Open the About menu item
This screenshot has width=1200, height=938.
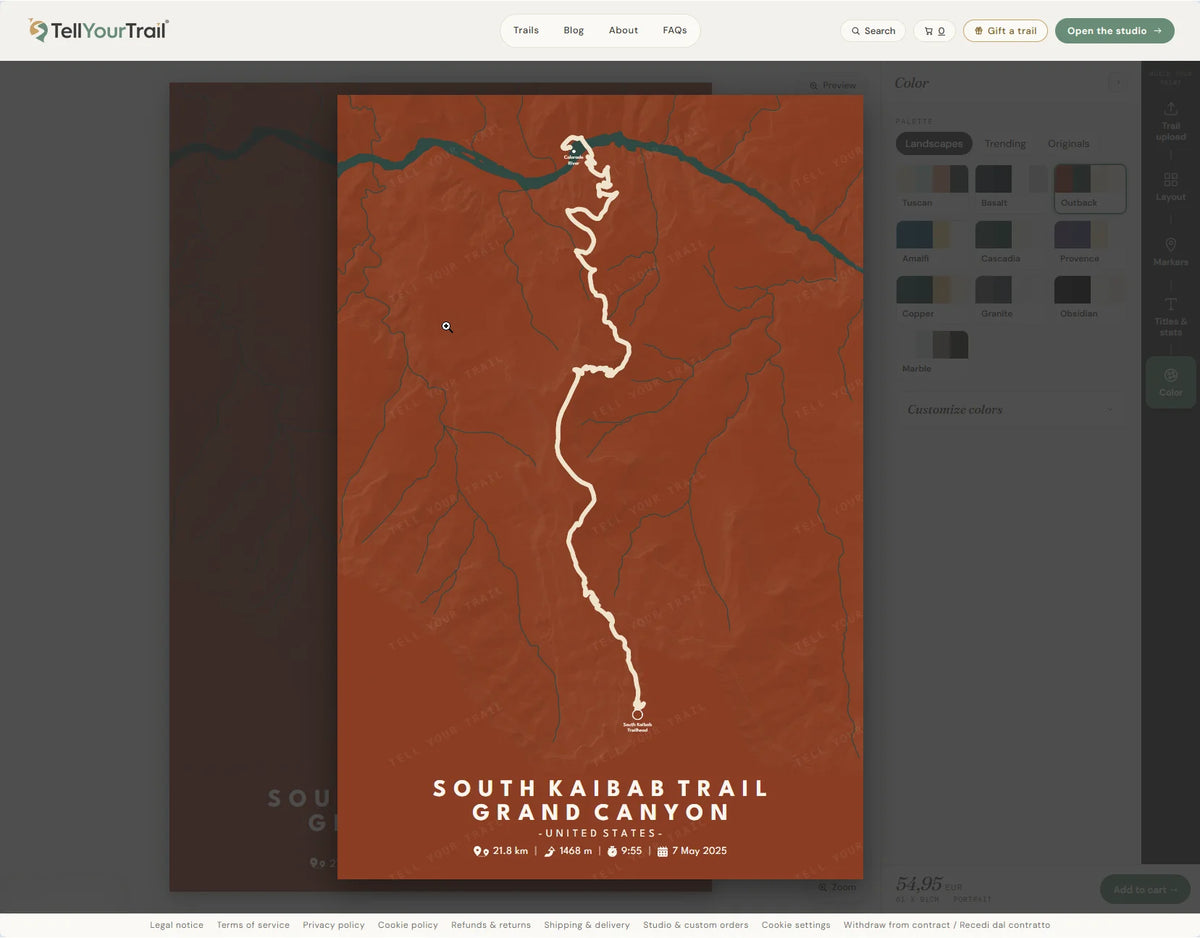tap(623, 30)
